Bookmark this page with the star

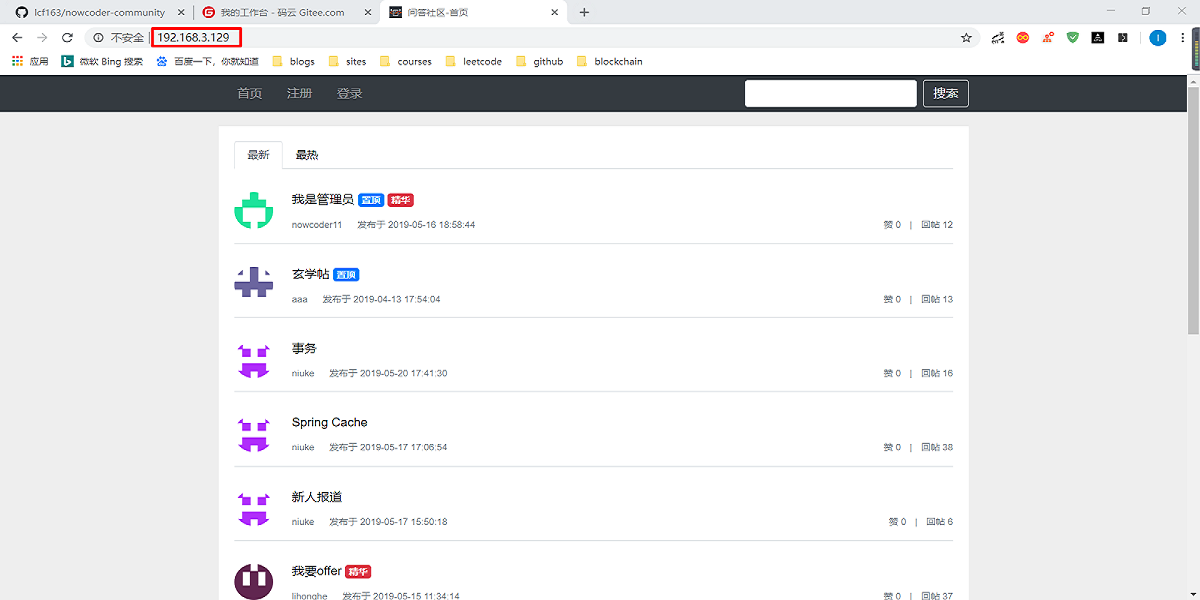click(966, 37)
